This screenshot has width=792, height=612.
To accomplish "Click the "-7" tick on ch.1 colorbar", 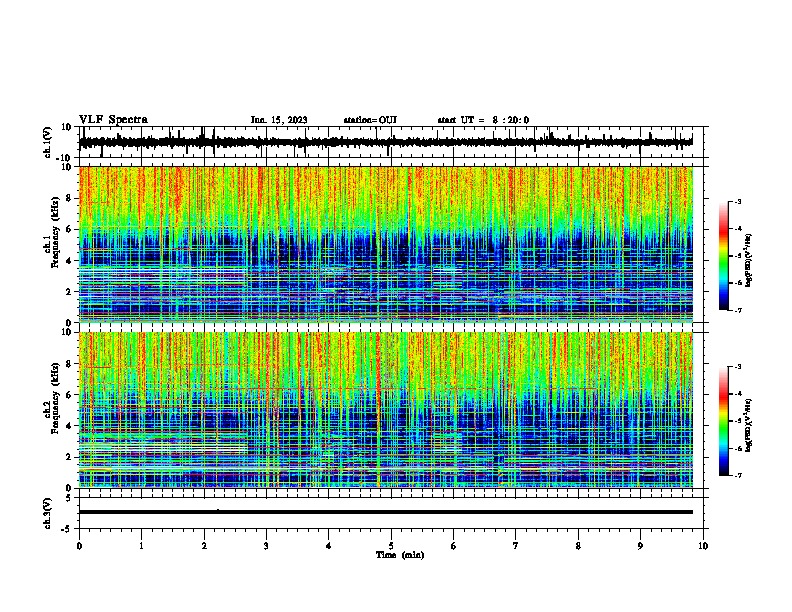I will coord(737,310).
